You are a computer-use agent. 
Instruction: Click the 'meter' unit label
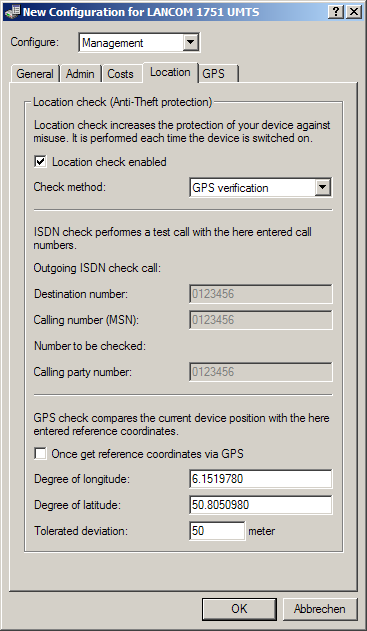coord(262,531)
